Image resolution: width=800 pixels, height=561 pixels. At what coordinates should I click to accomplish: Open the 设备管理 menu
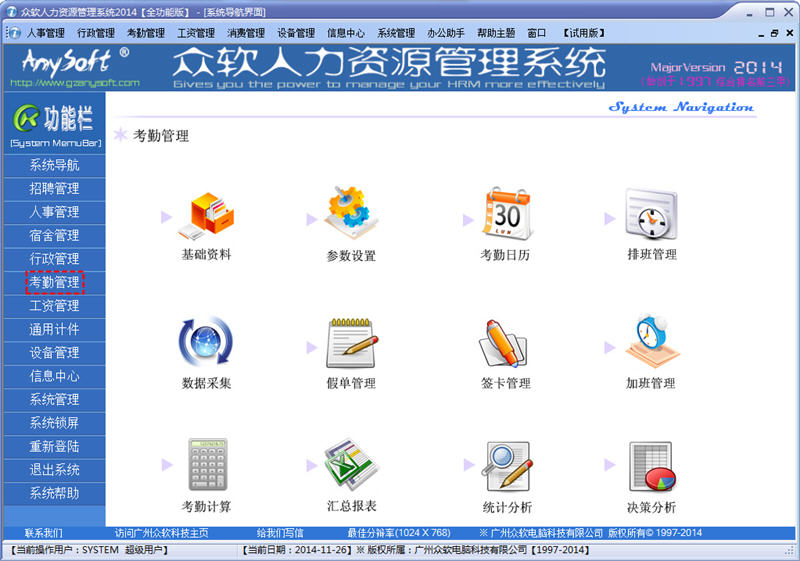point(296,33)
